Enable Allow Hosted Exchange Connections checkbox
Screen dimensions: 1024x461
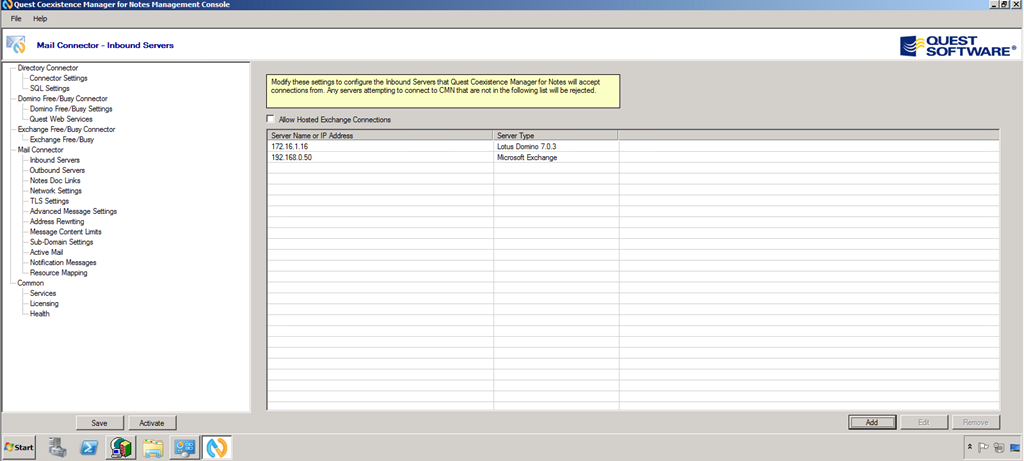click(270, 119)
